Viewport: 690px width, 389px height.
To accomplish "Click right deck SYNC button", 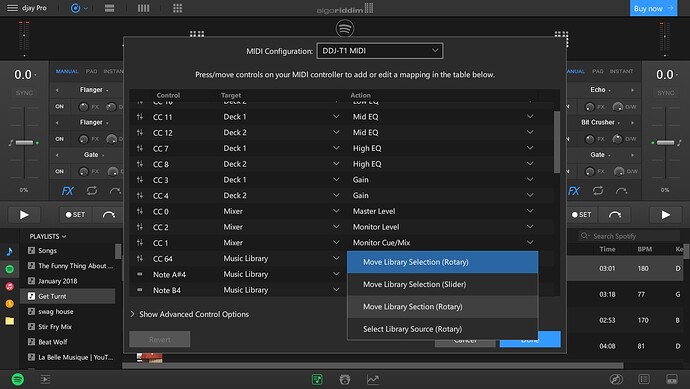I will tap(665, 93).
